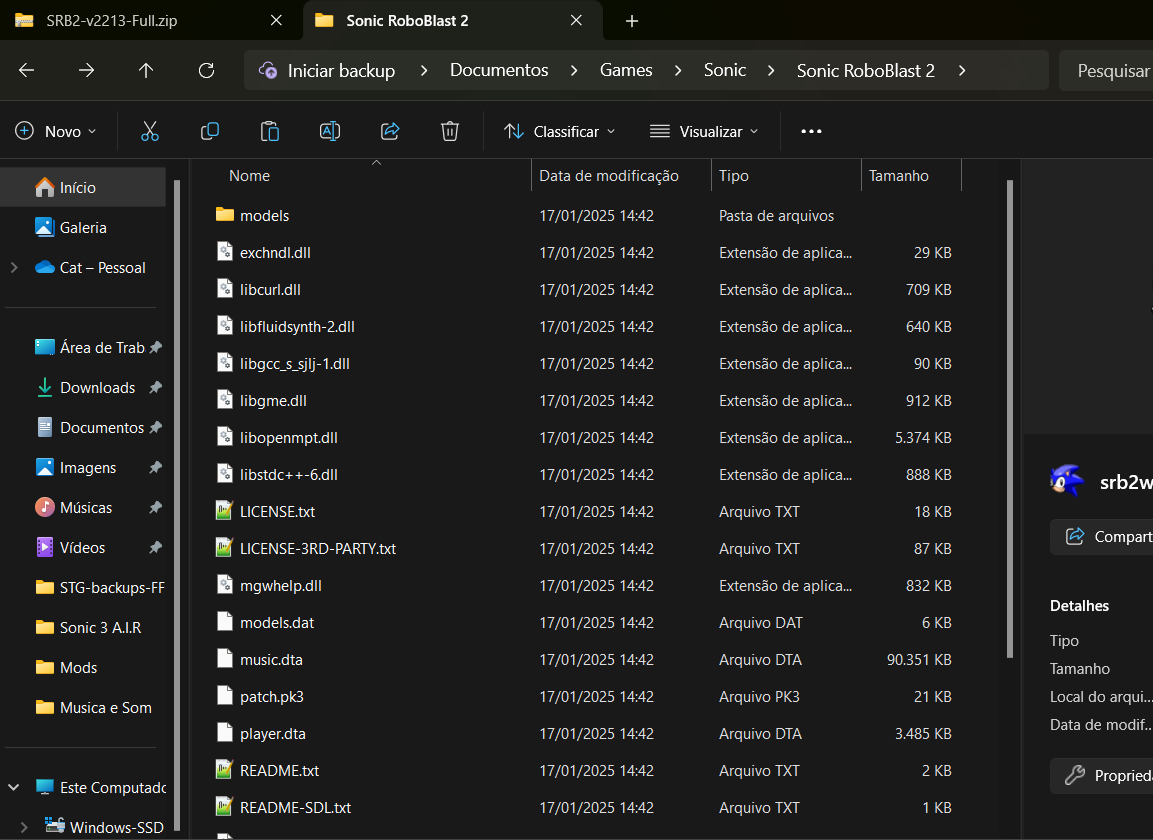Click pin icon next to Vídeos
Viewport: 1153px width, 840px height.
(x=156, y=547)
